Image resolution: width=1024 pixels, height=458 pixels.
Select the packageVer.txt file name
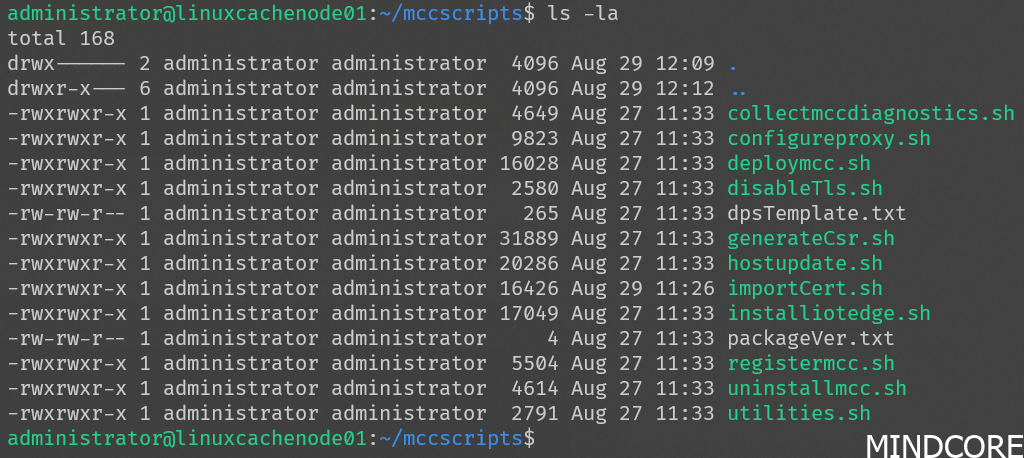pyautogui.click(x=811, y=338)
